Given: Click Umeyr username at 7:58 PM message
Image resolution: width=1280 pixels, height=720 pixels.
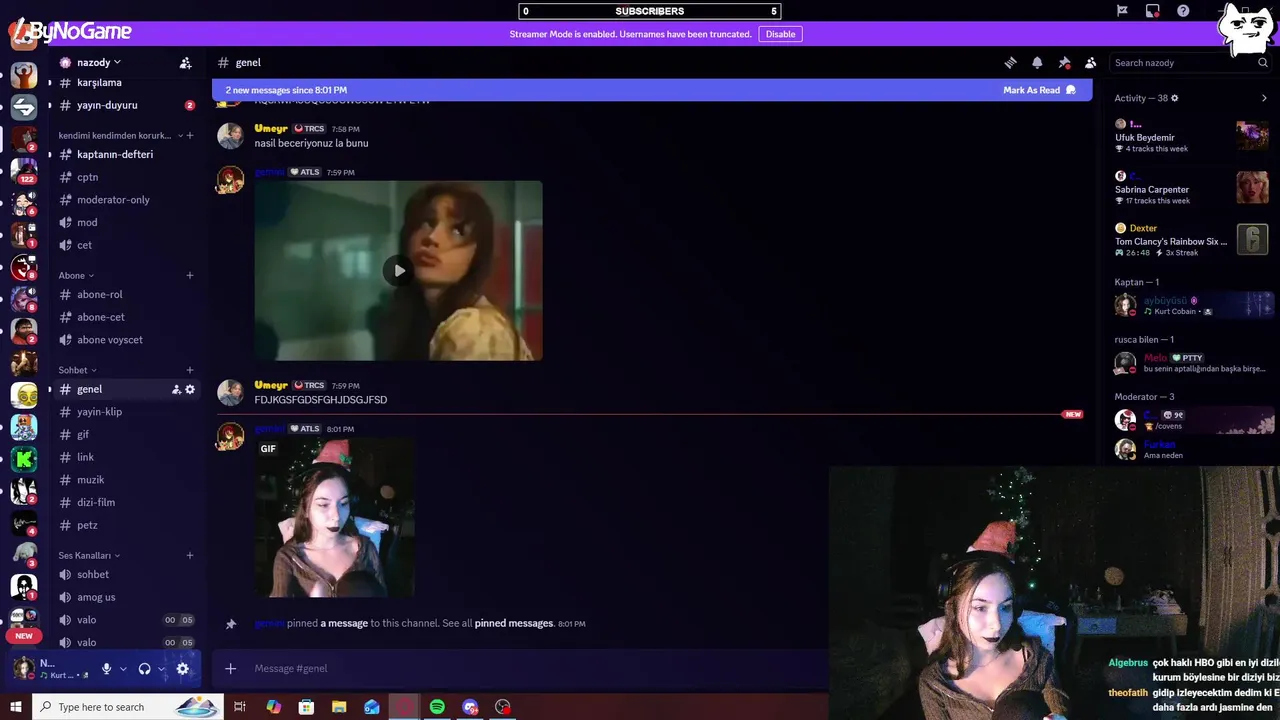Looking at the screenshot, I should coord(271,129).
